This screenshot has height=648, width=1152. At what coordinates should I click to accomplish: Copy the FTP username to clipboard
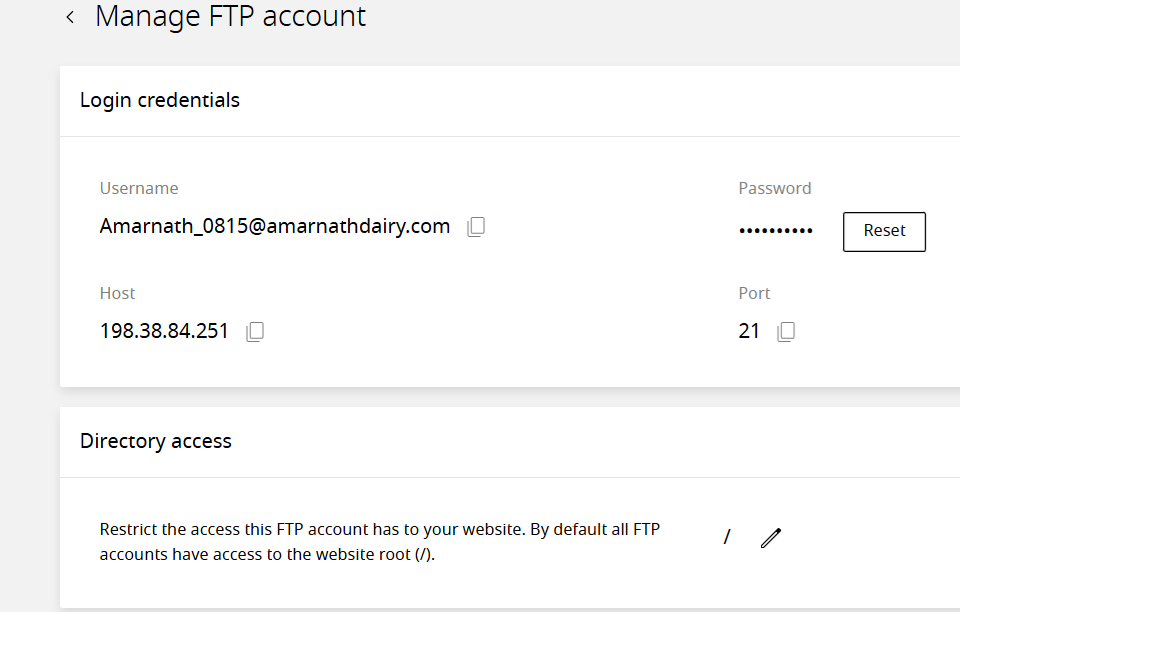pyautogui.click(x=476, y=227)
